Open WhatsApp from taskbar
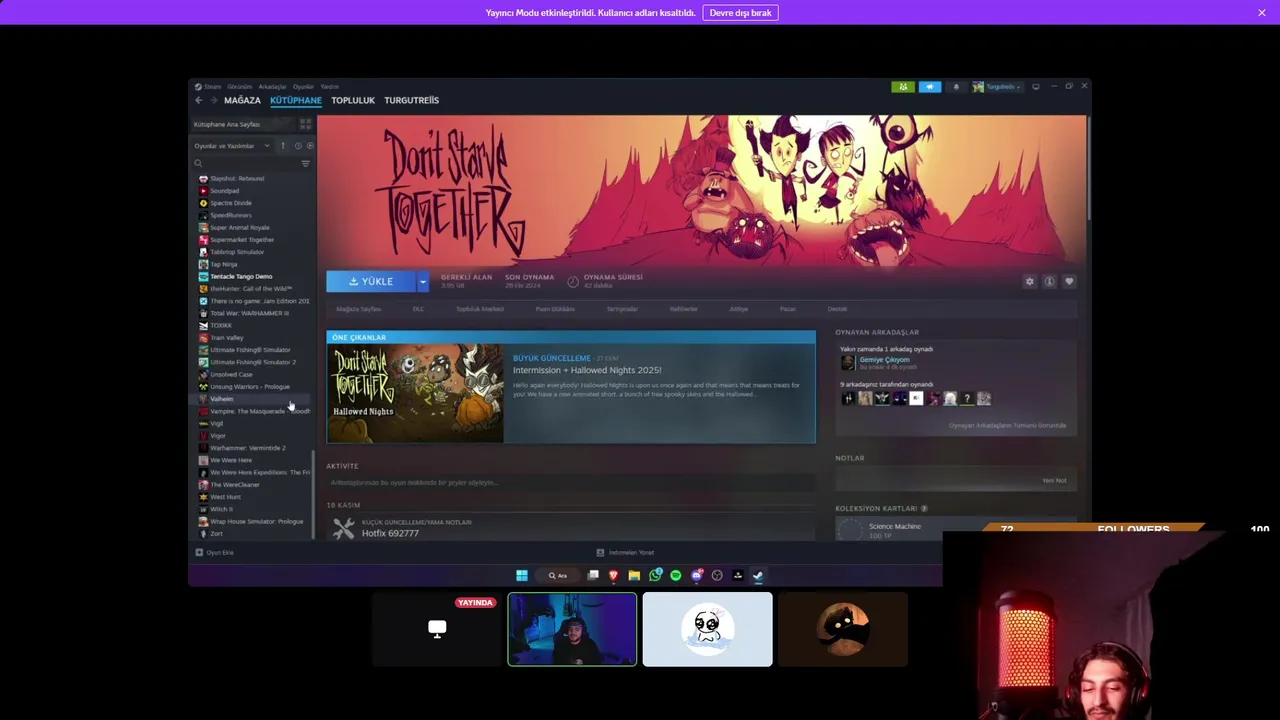The height and width of the screenshot is (720, 1280). pos(655,575)
